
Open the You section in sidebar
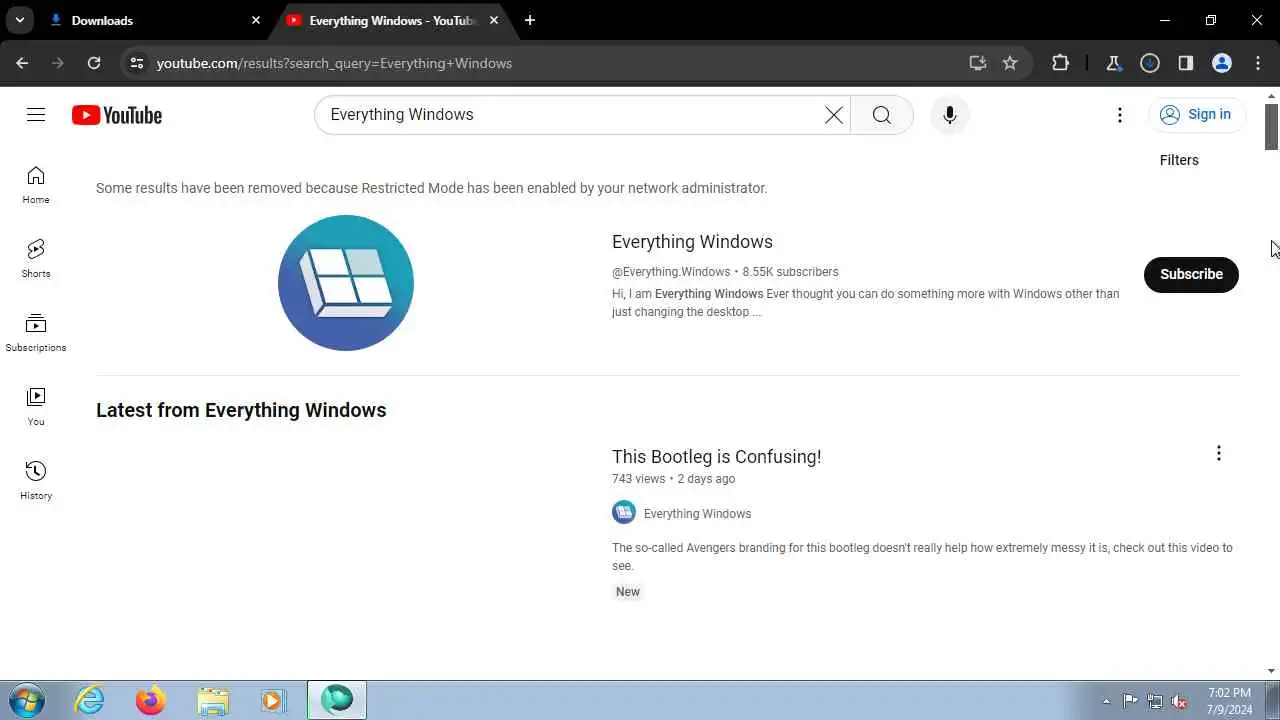(x=36, y=407)
